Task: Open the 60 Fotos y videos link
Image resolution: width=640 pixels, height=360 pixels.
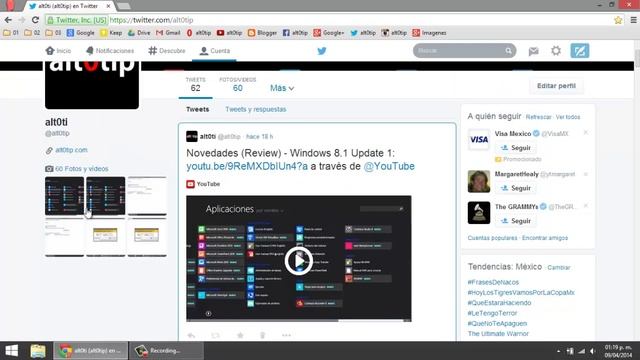Action: [x=82, y=169]
